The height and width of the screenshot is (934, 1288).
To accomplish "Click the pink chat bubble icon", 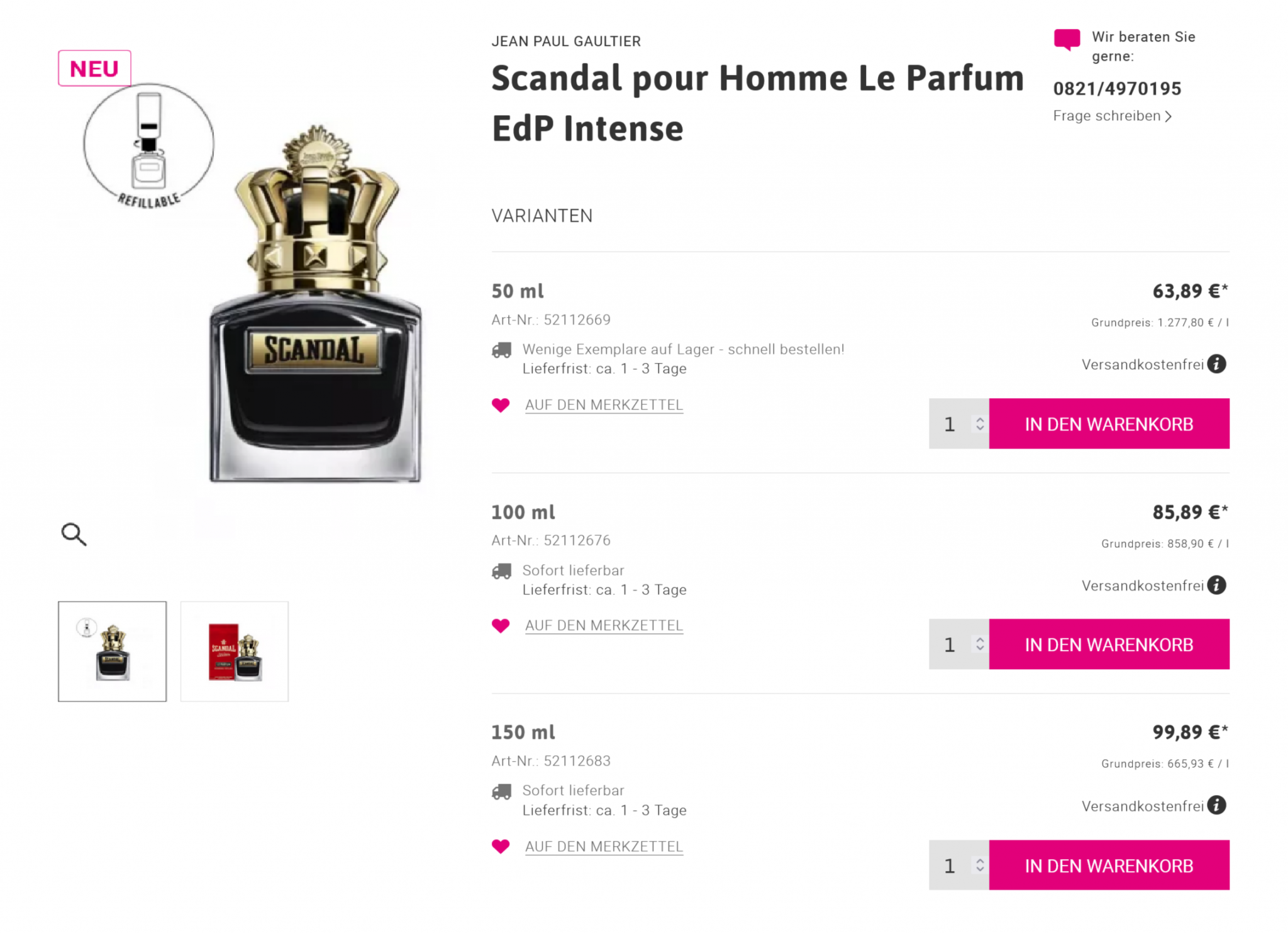I will point(1067,40).
